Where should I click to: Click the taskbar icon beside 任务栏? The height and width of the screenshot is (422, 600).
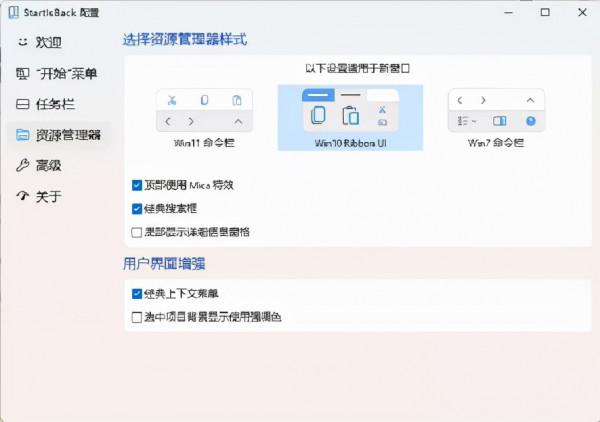[23, 104]
